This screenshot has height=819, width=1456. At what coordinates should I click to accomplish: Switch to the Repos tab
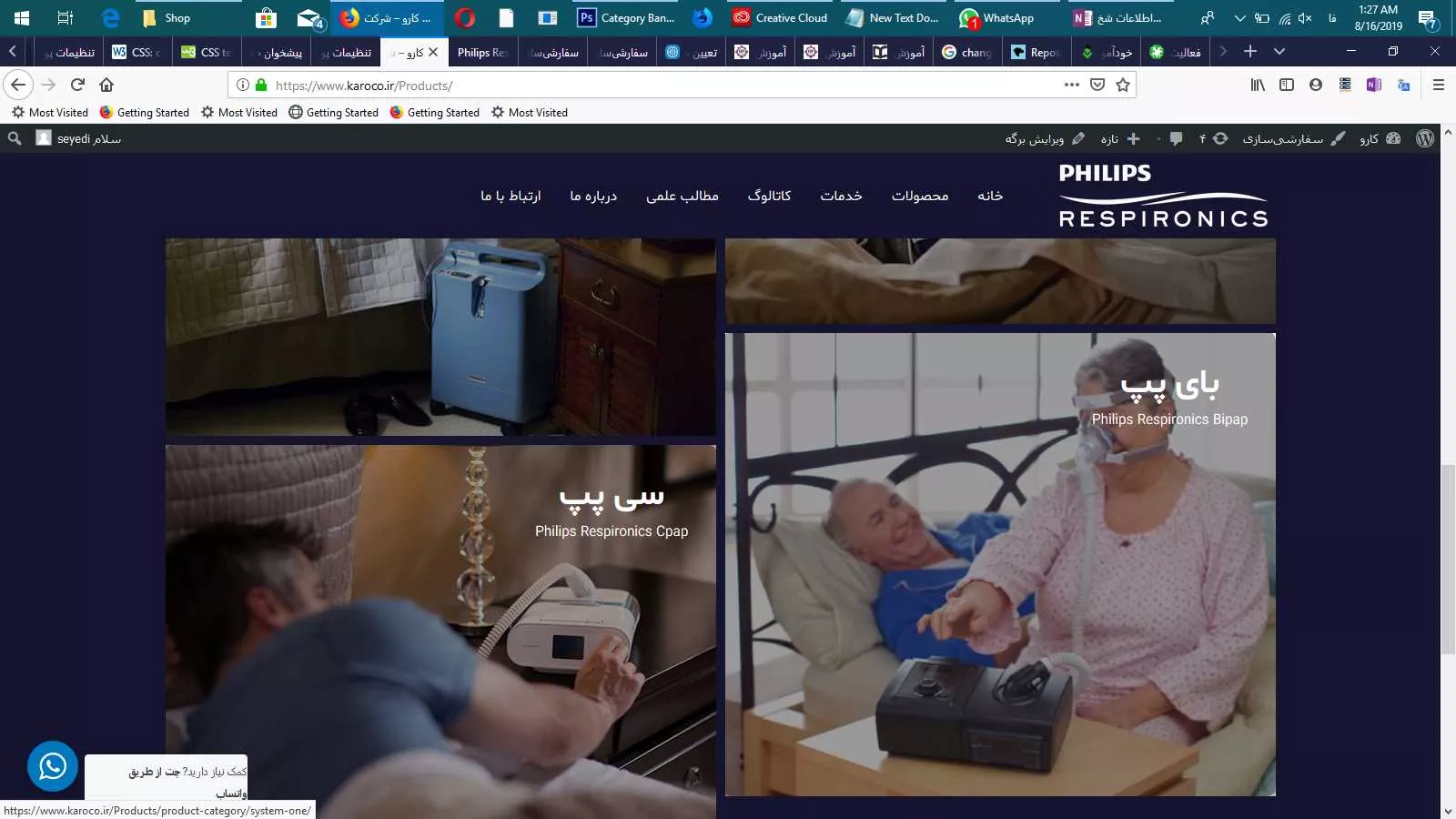coord(1036,52)
